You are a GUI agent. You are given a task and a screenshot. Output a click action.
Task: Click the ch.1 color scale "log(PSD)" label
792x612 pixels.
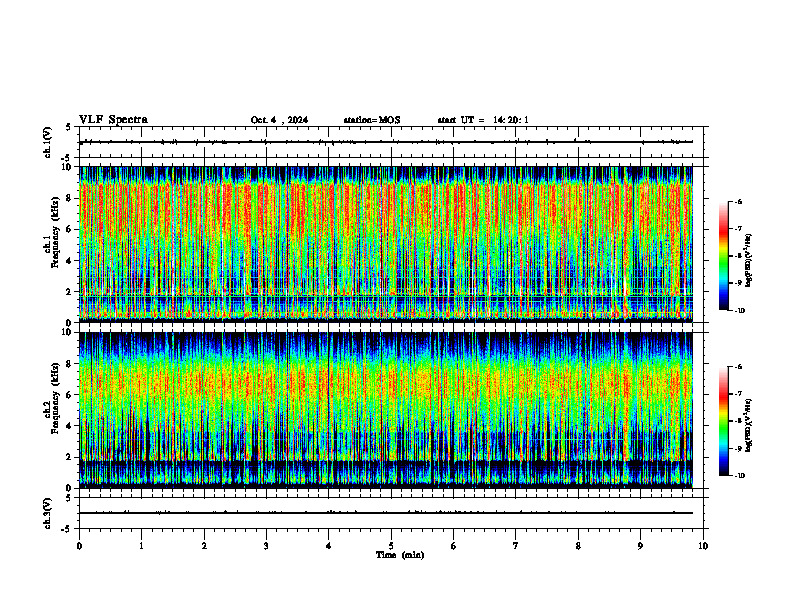click(x=749, y=260)
